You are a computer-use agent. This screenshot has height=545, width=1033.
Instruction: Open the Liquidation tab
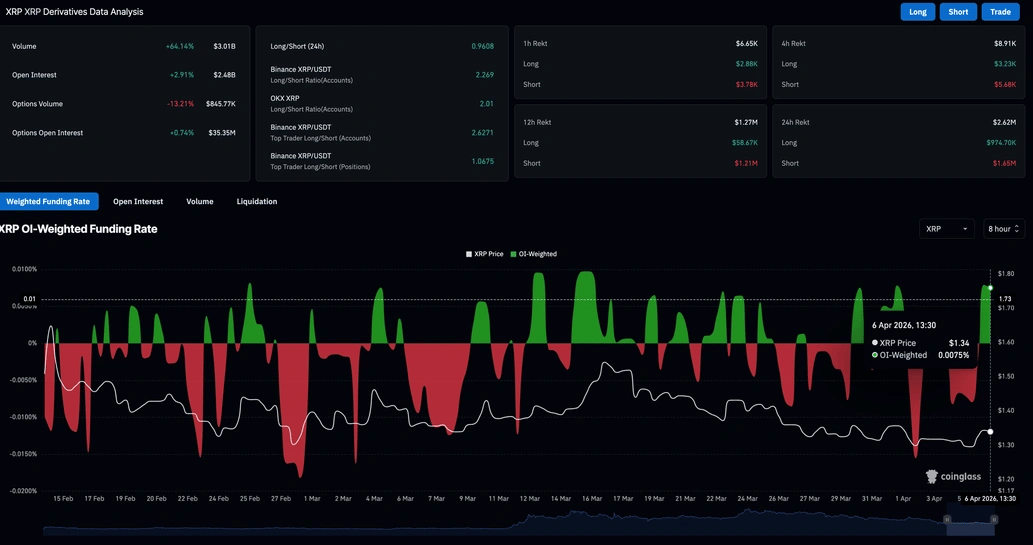click(257, 201)
